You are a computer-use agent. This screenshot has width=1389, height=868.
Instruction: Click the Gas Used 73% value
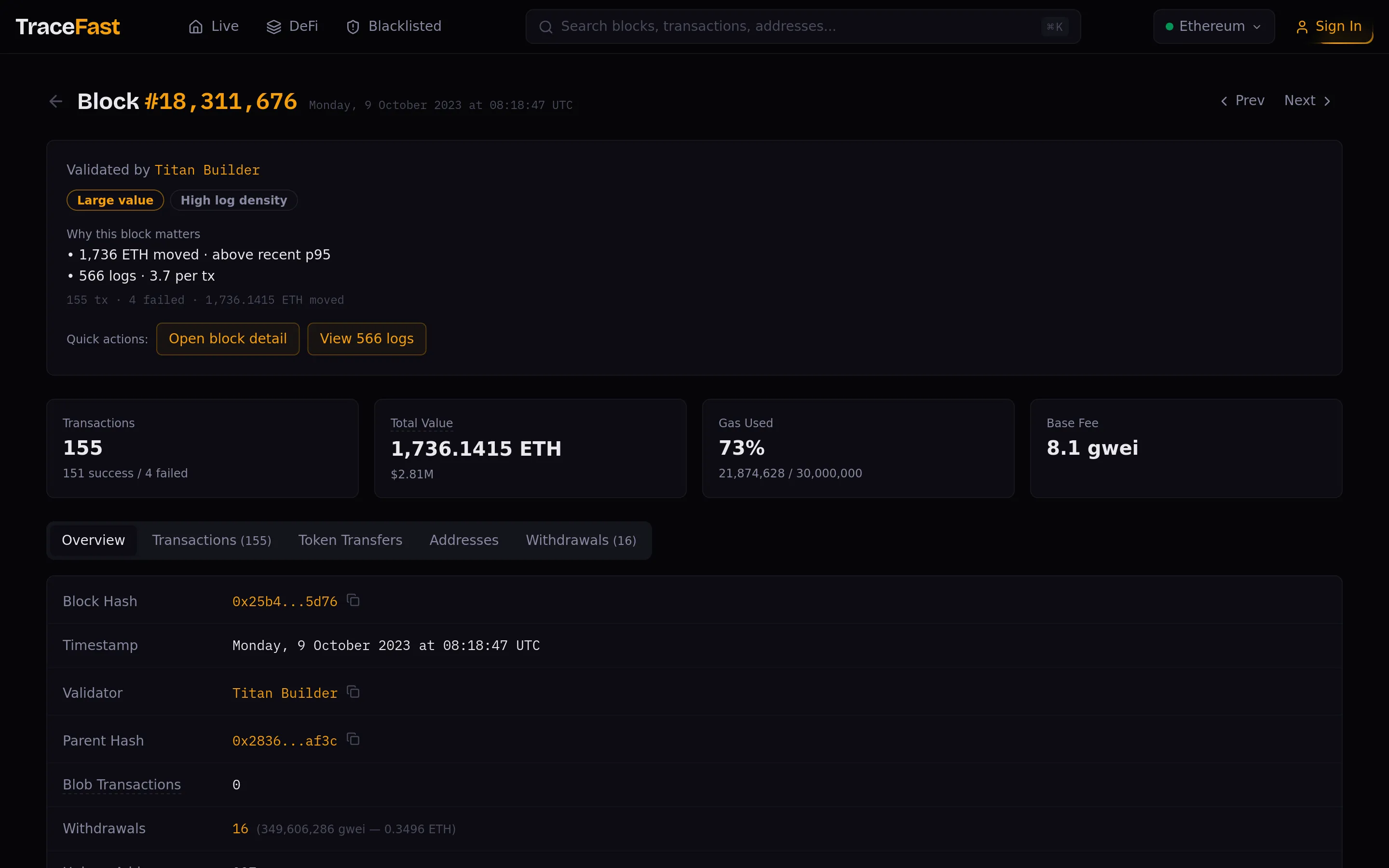pos(742,448)
